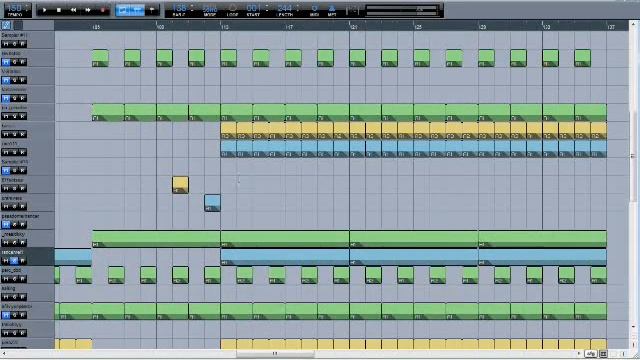Click the Fast Forward transport button
Viewport: 640px width, 360px height.
[88, 10]
